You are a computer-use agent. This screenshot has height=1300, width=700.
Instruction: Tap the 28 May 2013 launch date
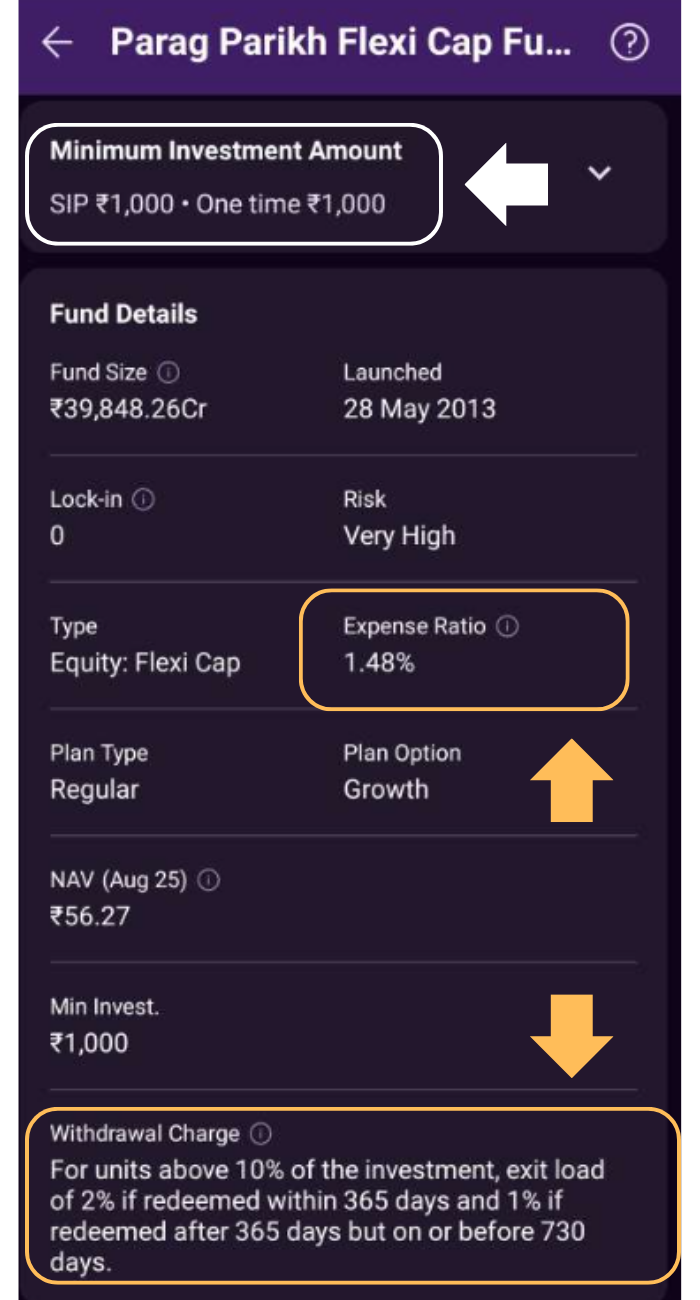tap(419, 409)
